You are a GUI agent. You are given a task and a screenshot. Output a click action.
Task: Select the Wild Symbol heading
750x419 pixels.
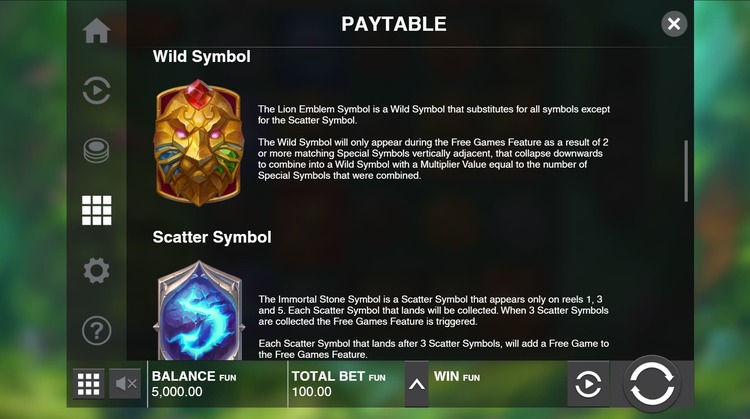(201, 56)
